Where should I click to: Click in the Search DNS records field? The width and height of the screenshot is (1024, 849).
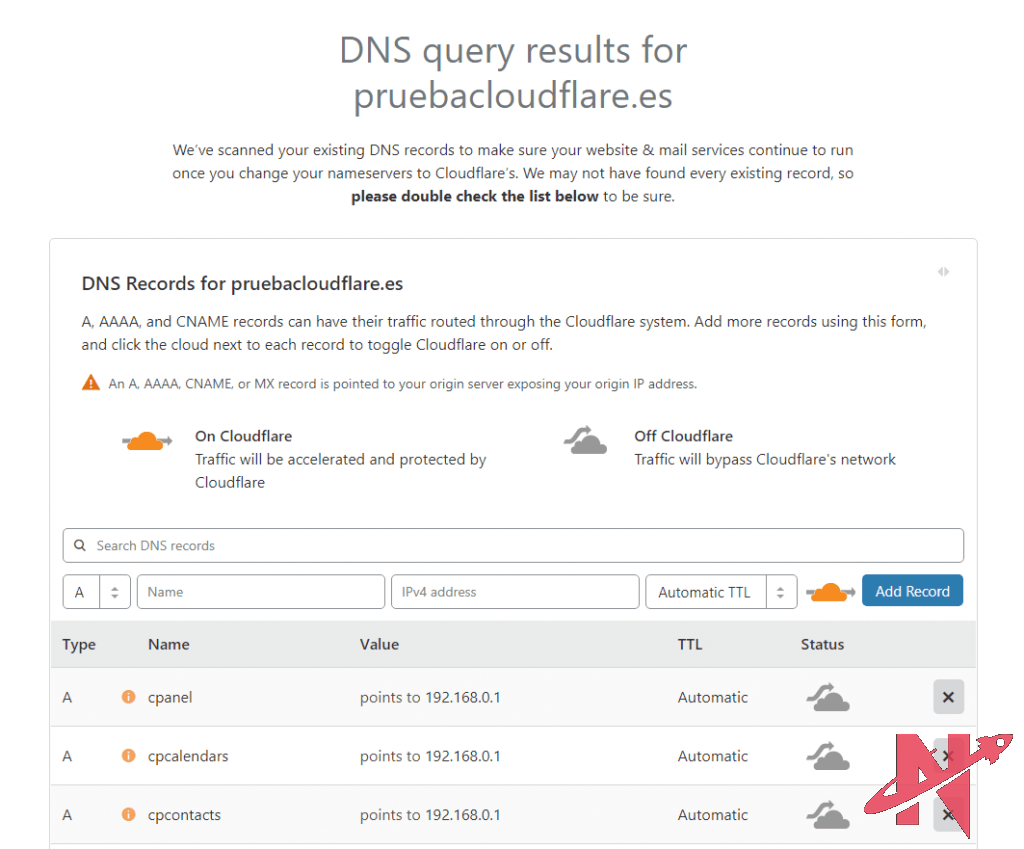point(520,546)
